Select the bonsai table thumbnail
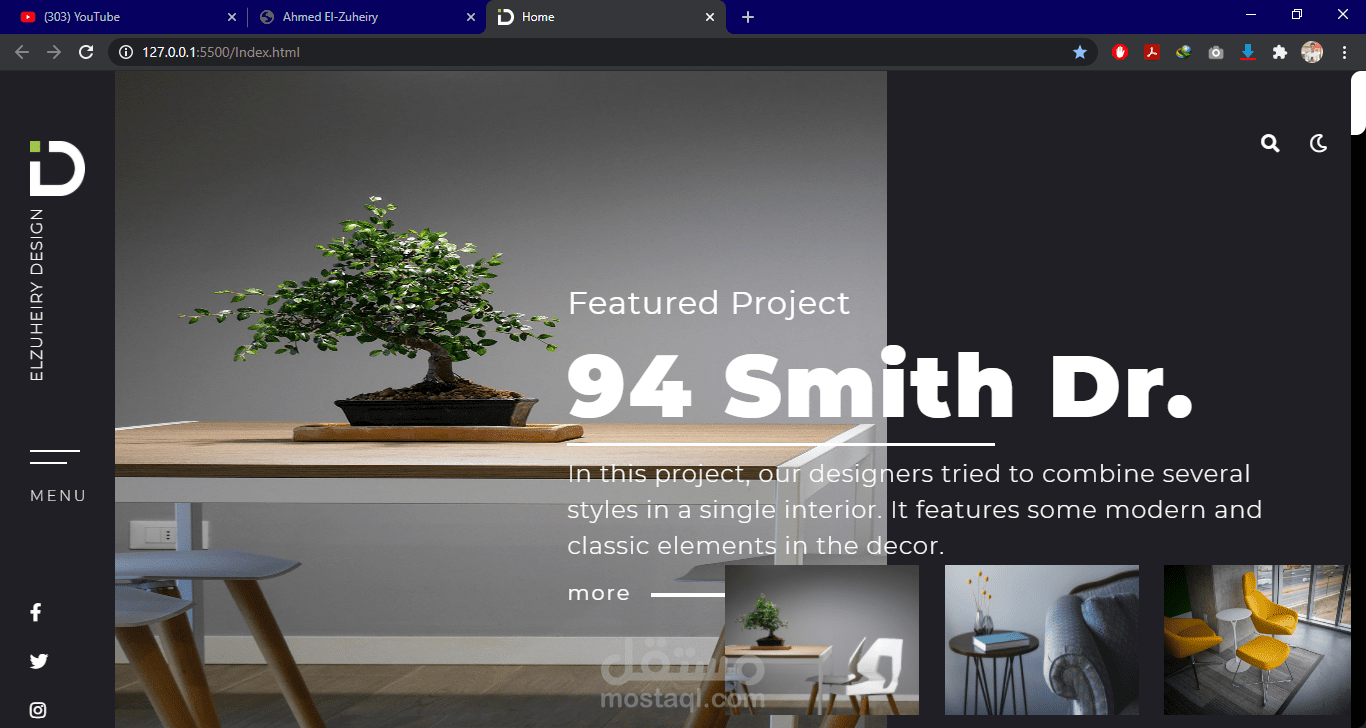The width and height of the screenshot is (1366, 728). pyautogui.click(x=822, y=640)
